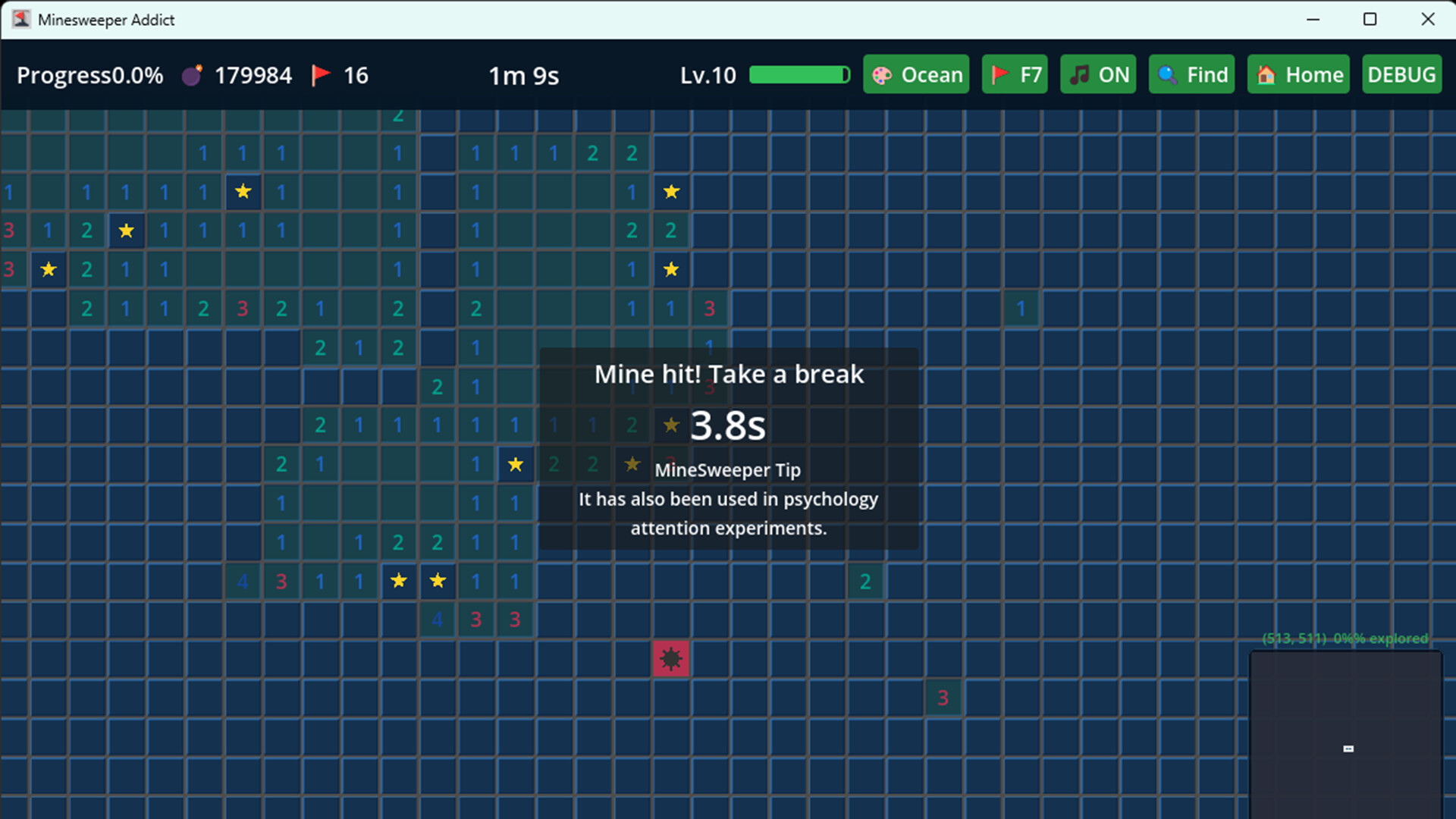
Task: Click the isolated 1 tile on the right side
Action: [1021, 309]
